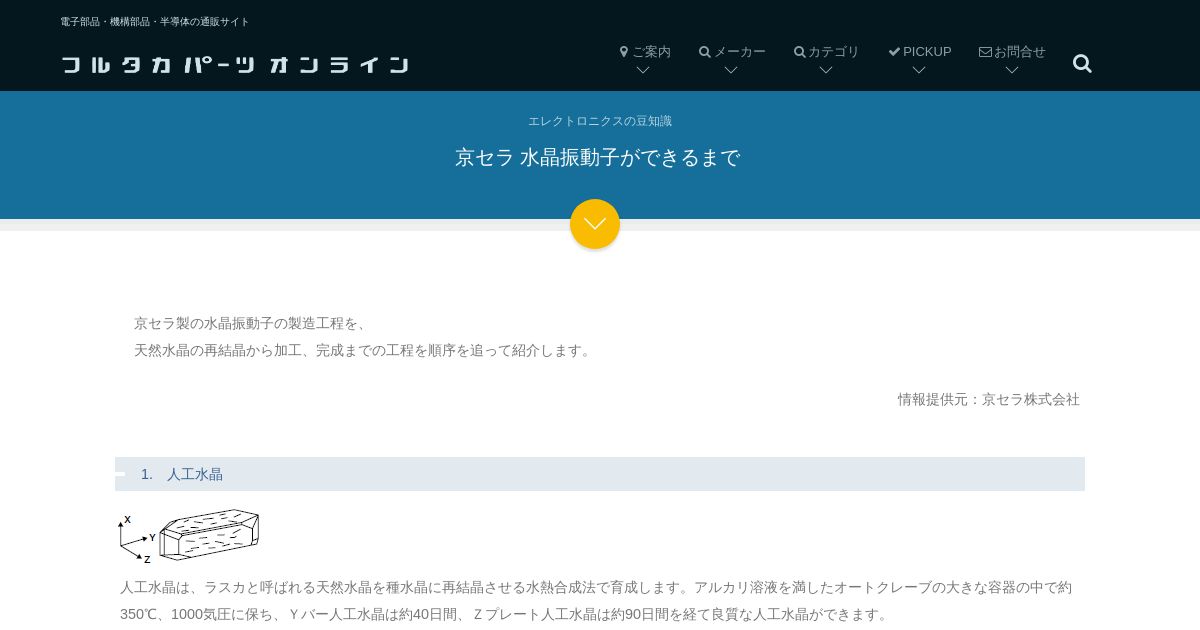Click the line 天然水晶の再結晶から加工、完成までの工程を順序を追って紹介します。
This screenshot has width=1200, height=630.
tap(365, 350)
